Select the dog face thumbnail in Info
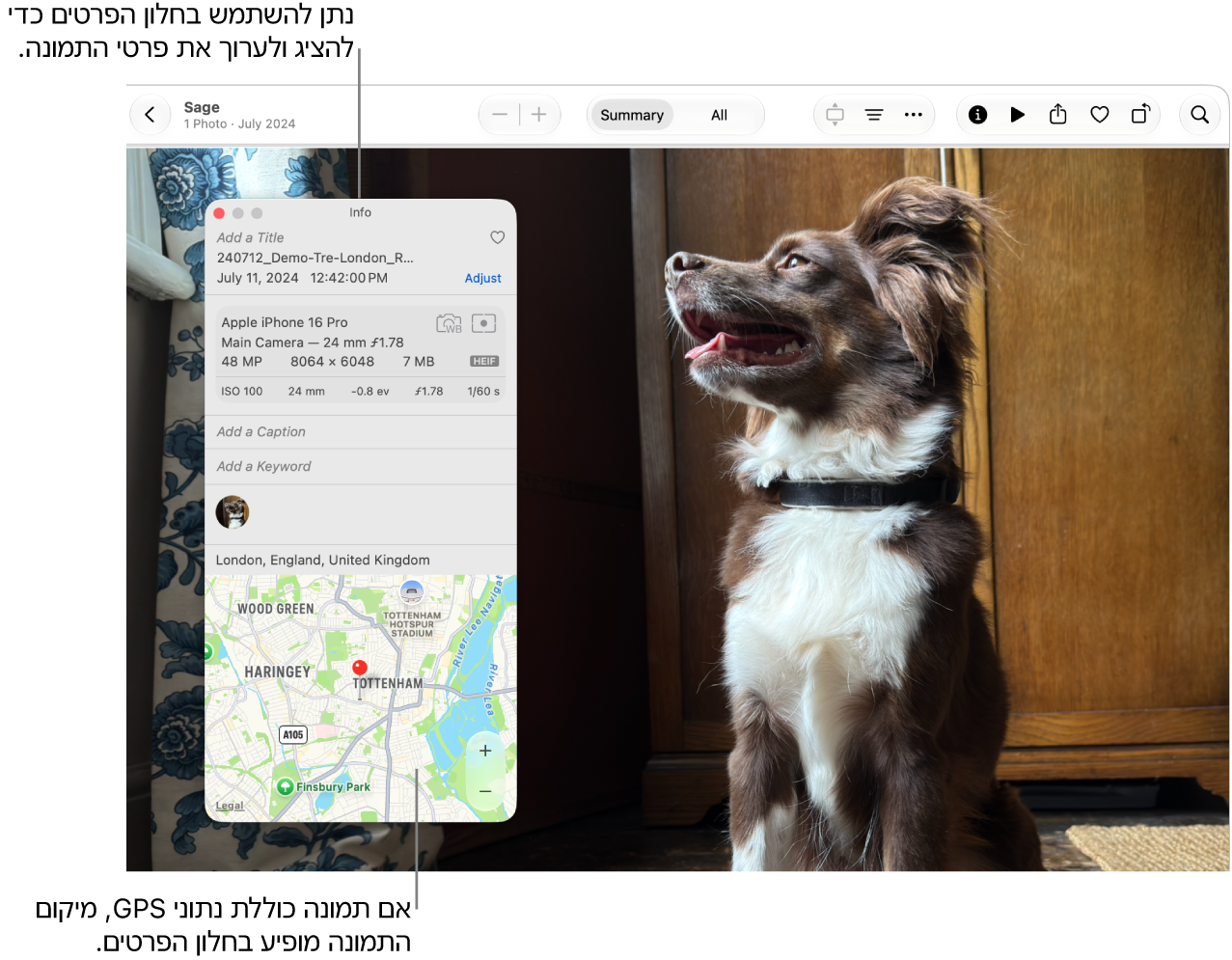Screen dimensions: 1232x960 233,512
